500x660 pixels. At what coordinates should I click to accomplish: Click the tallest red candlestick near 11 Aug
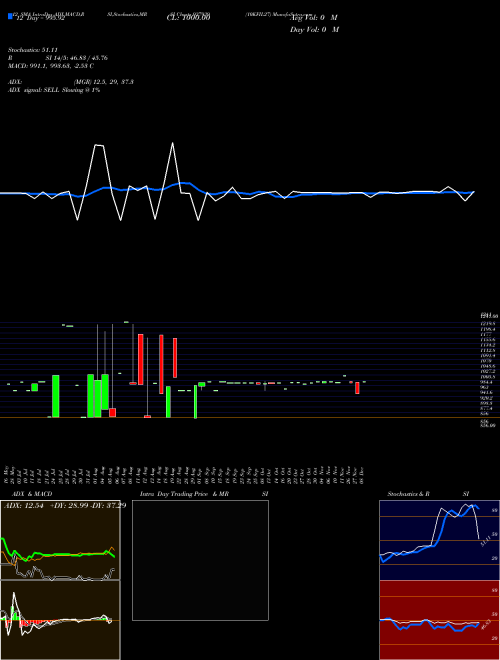(x=141, y=359)
